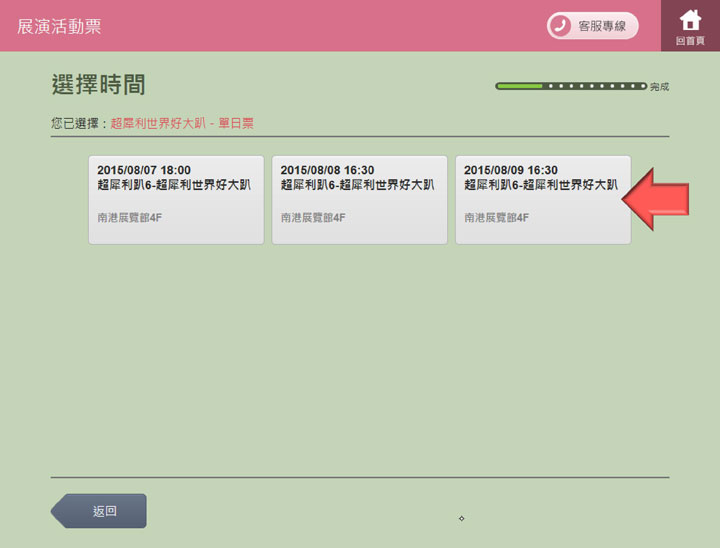Click the house icon to go home

click(x=690, y=20)
